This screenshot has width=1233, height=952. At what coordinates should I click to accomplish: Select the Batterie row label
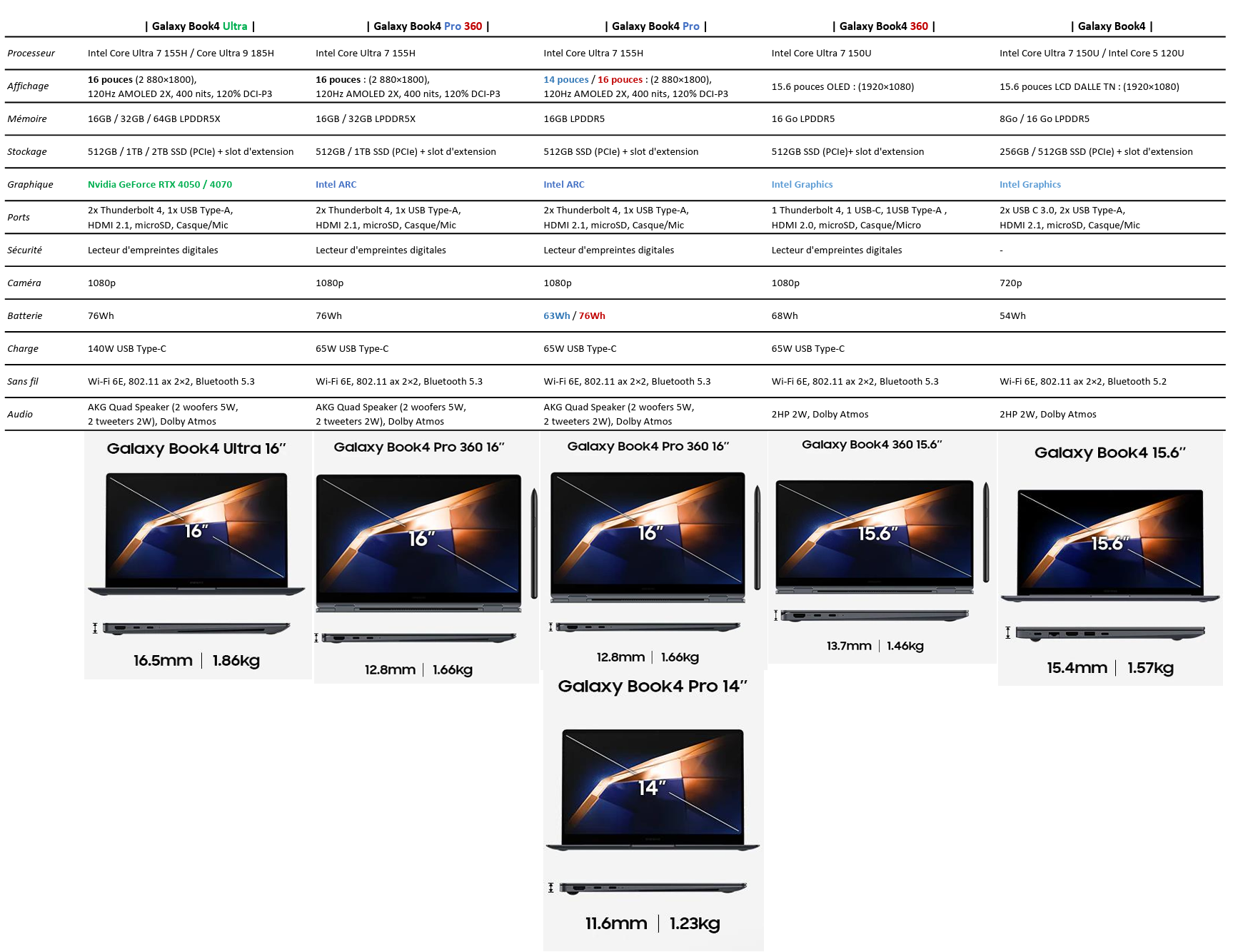(25, 316)
